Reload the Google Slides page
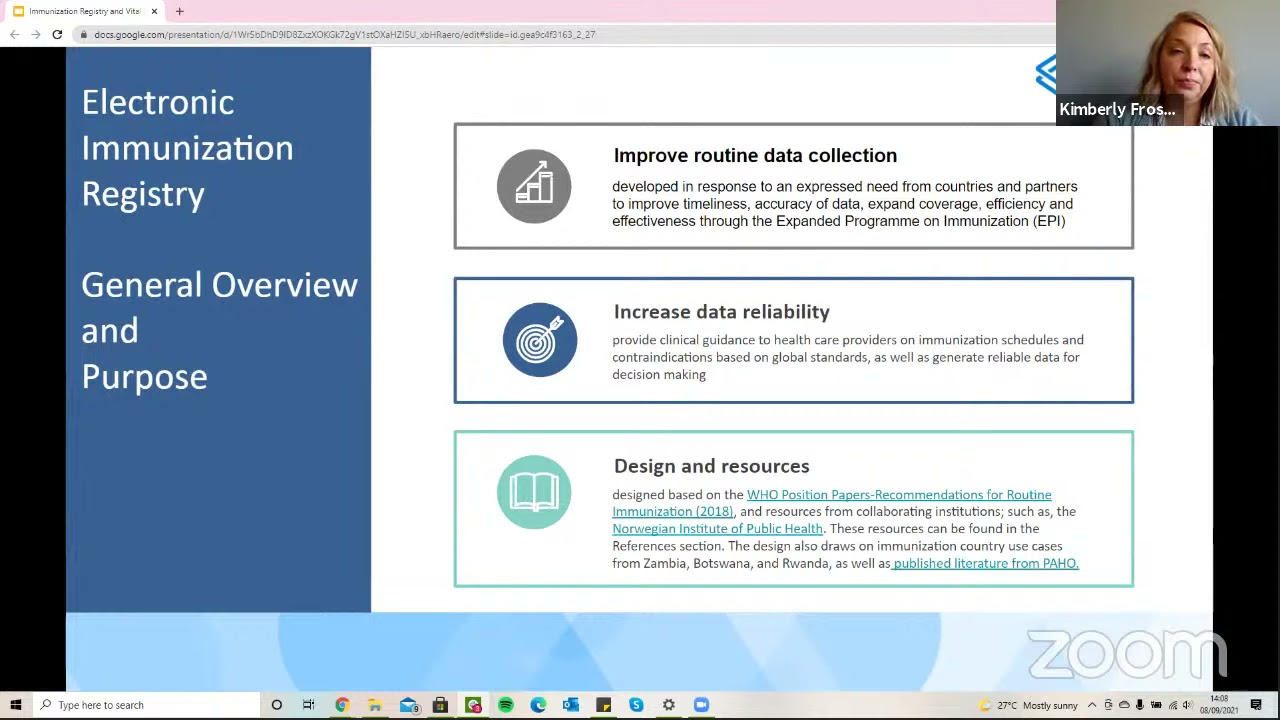This screenshot has width=1280, height=720. (x=57, y=34)
